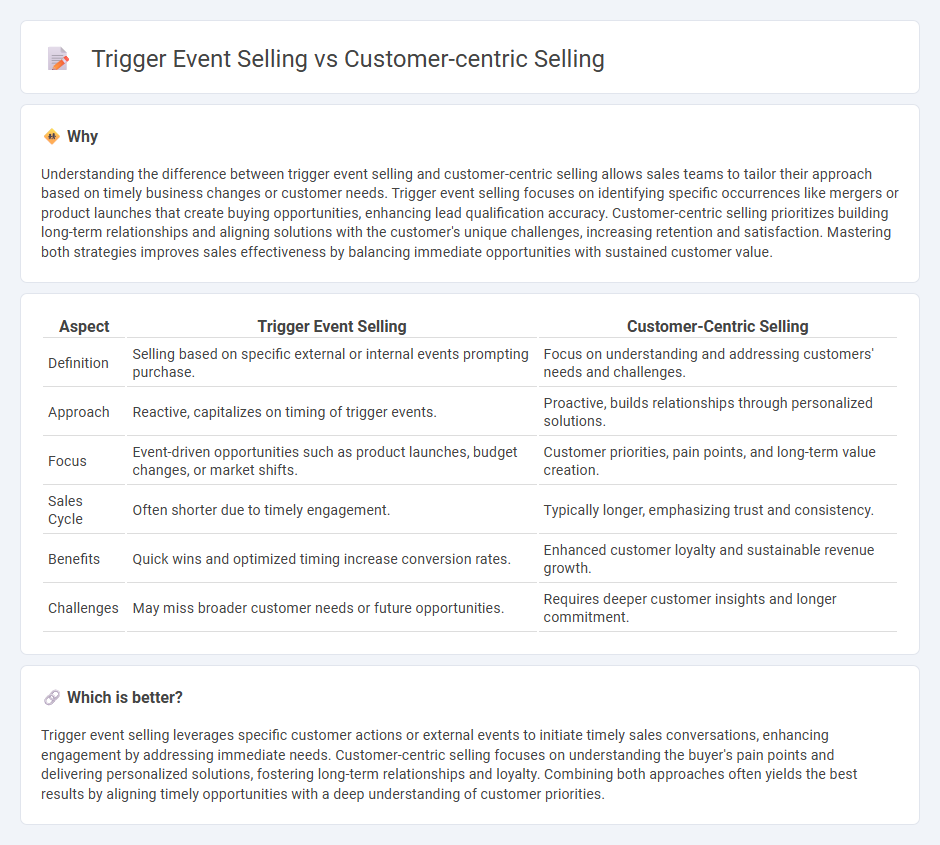Click cell 'Event-driven opportunities such as product launches'
Image resolution: width=940 pixels, height=845 pixels.
click(x=332, y=461)
